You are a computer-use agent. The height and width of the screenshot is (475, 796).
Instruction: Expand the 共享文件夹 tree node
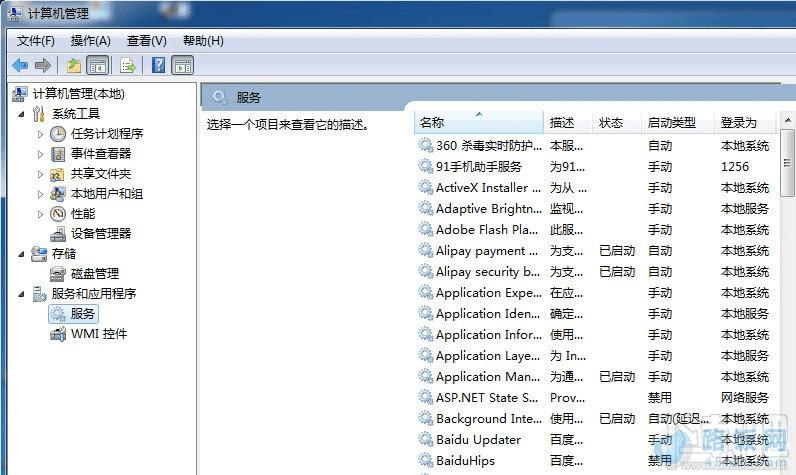click(x=41, y=174)
